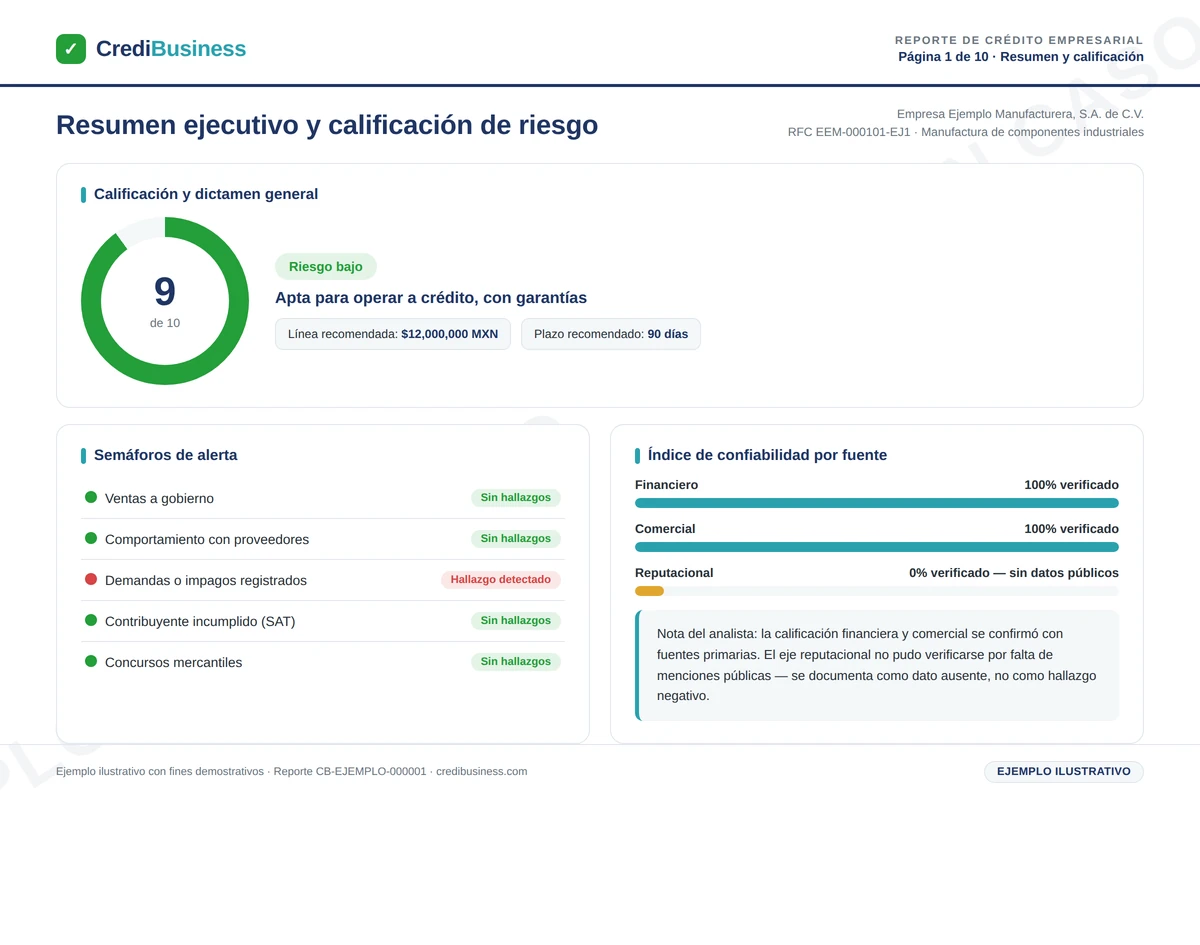Click 'Sin hallazgos' badge for Ventas a gobierno

(x=516, y=498)
